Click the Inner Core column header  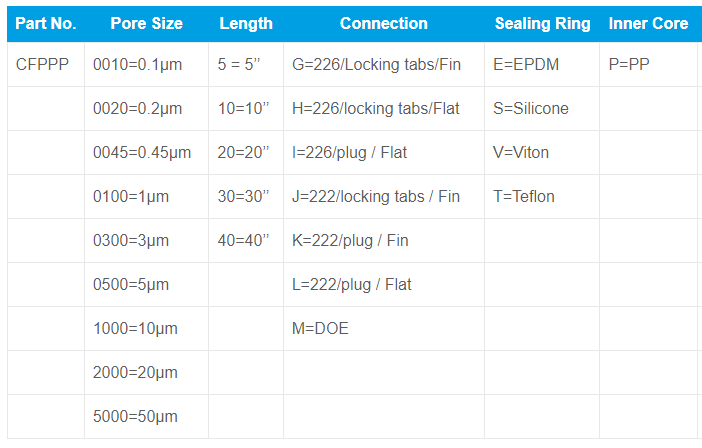[648, 23]
